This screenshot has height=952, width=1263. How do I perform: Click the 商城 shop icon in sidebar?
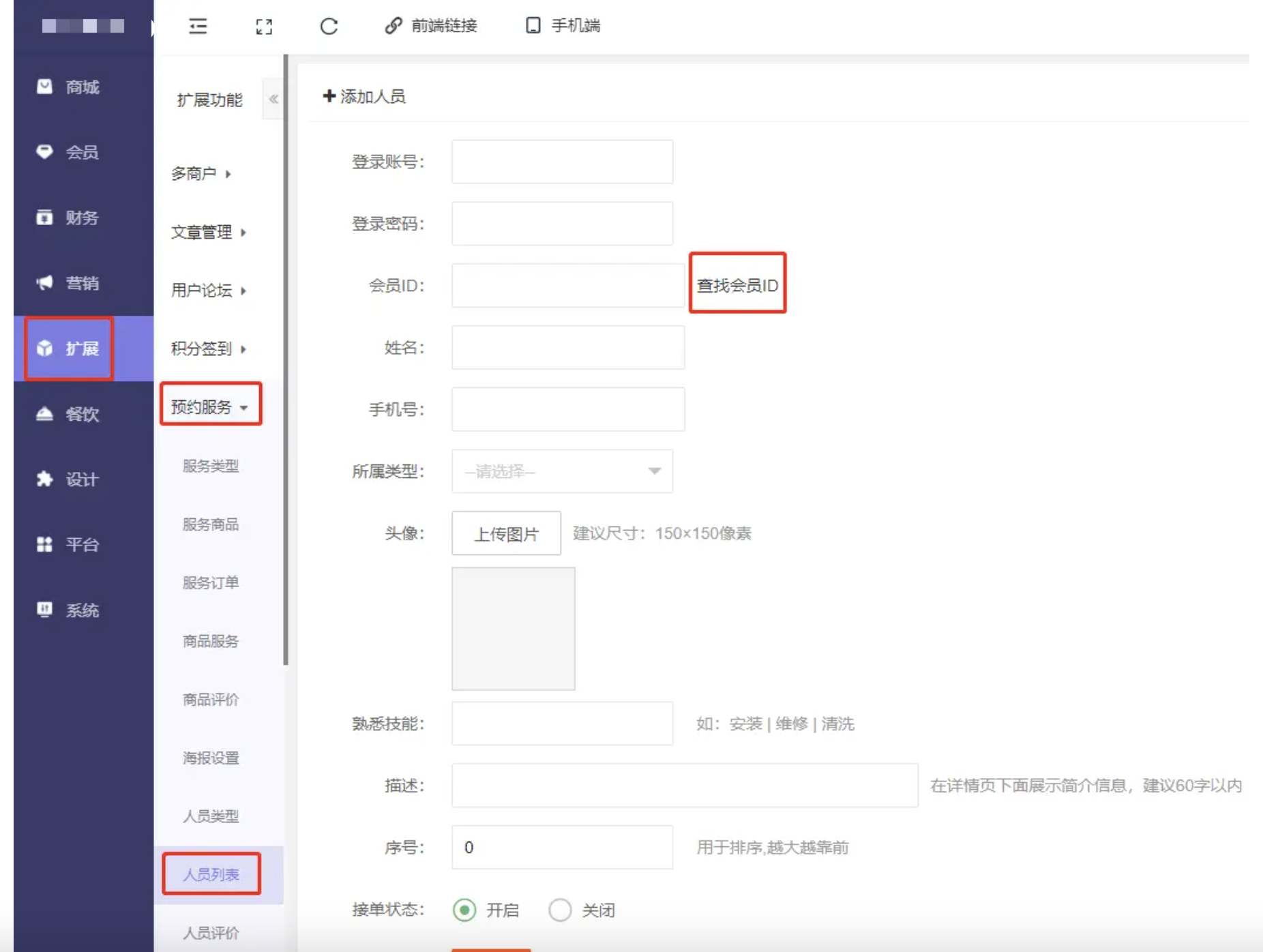click(x=44, y=87)
